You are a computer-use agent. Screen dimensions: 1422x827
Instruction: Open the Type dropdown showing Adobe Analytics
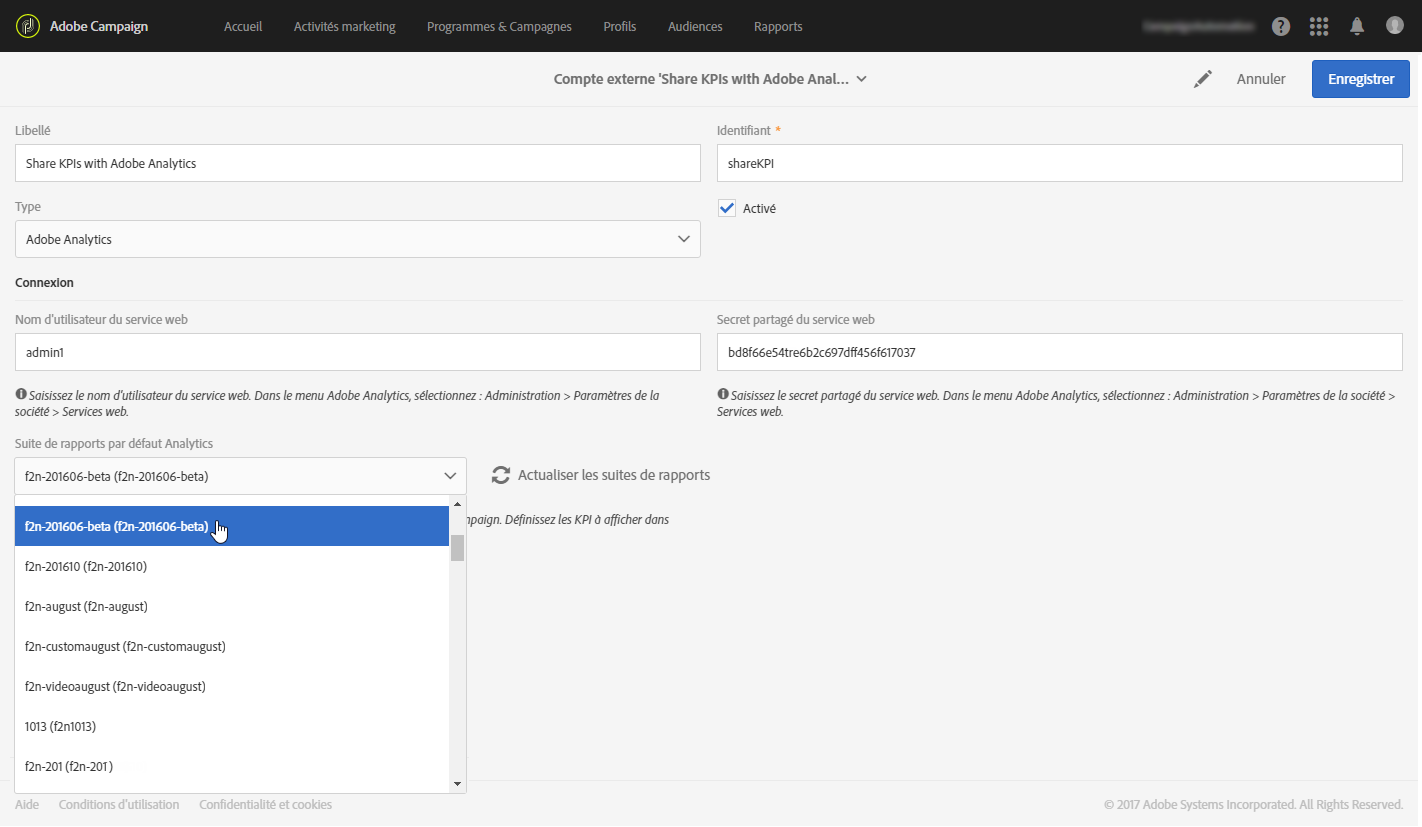coord(358,239)
